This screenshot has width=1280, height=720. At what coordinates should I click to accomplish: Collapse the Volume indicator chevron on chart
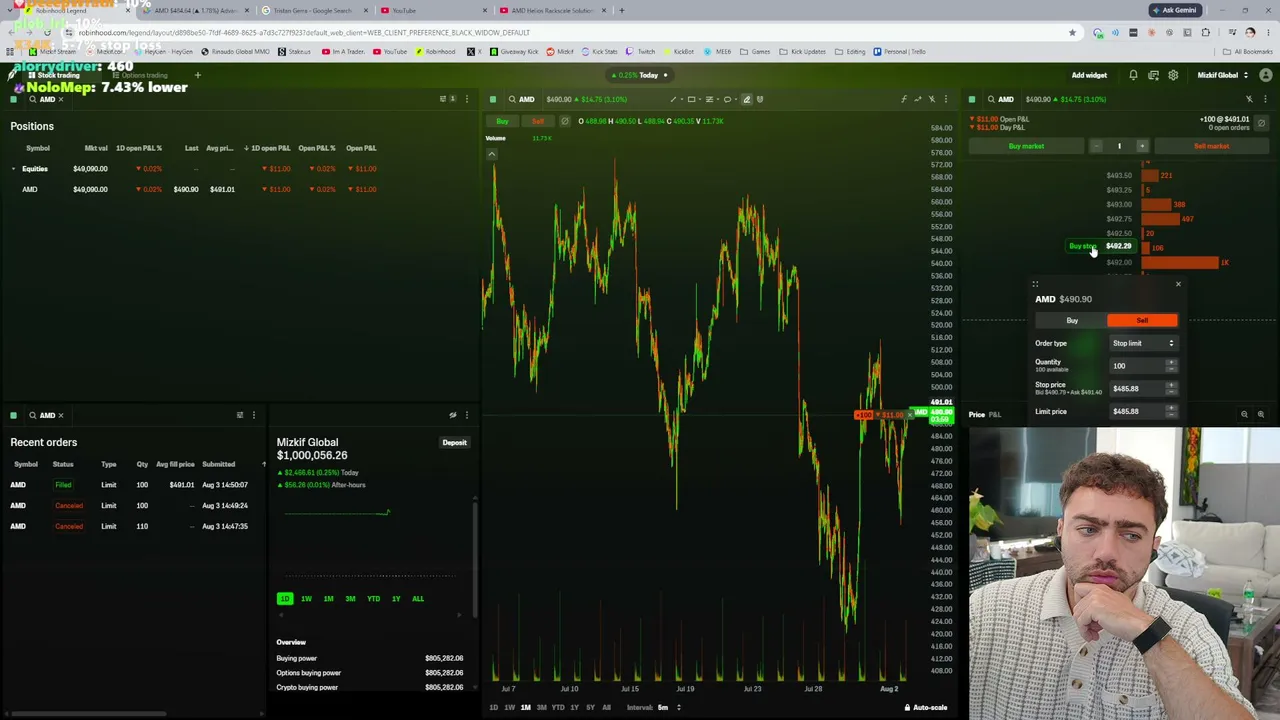(x=491, y=154)
